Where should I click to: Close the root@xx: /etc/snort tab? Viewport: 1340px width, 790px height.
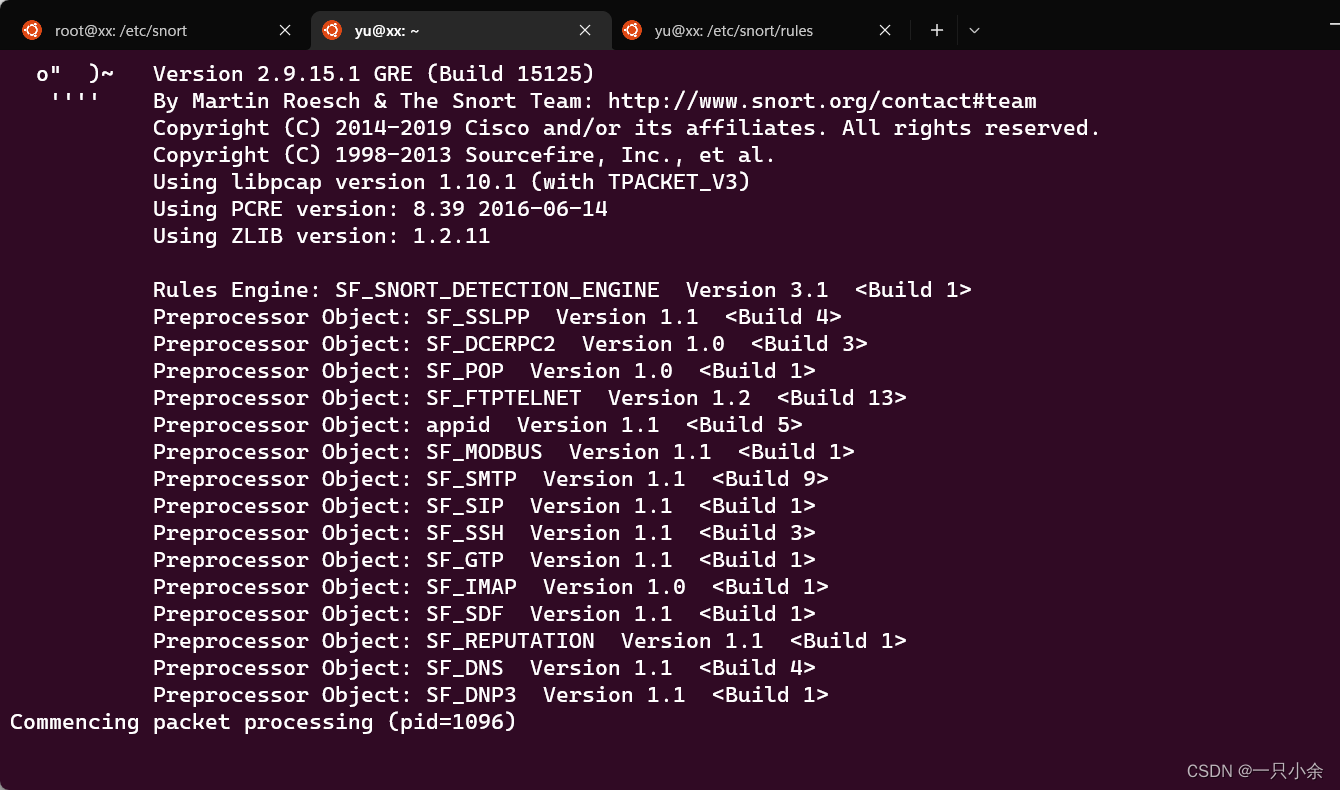click(285, 30)
